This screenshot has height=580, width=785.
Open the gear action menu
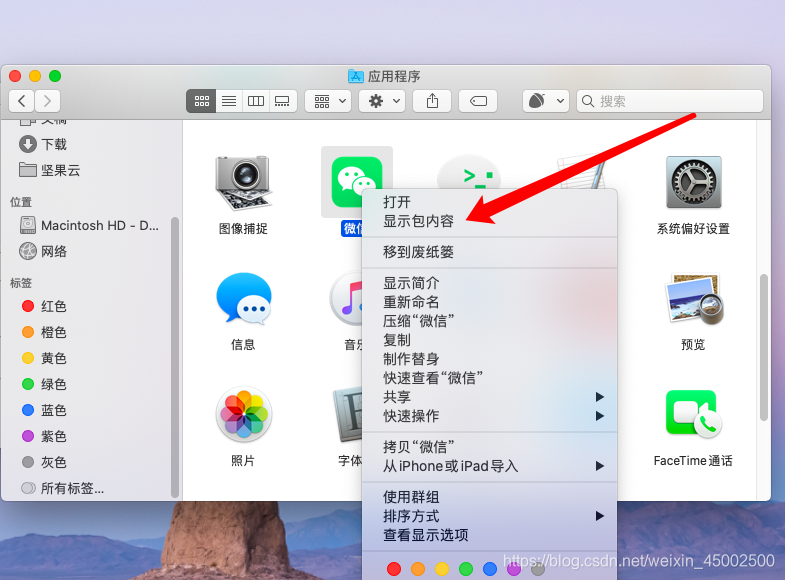click(382, 101)
